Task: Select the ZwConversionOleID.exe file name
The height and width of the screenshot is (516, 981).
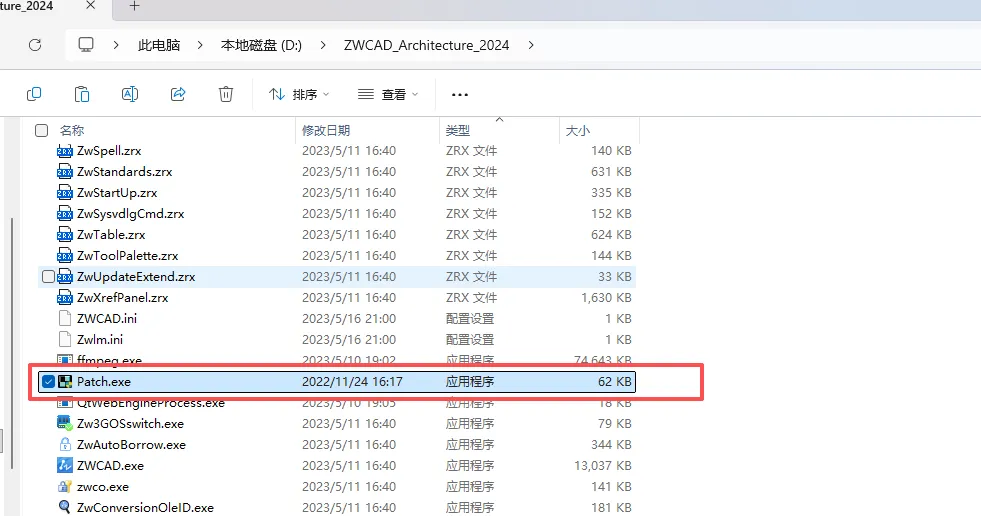Action: click(x=145, y=507)
